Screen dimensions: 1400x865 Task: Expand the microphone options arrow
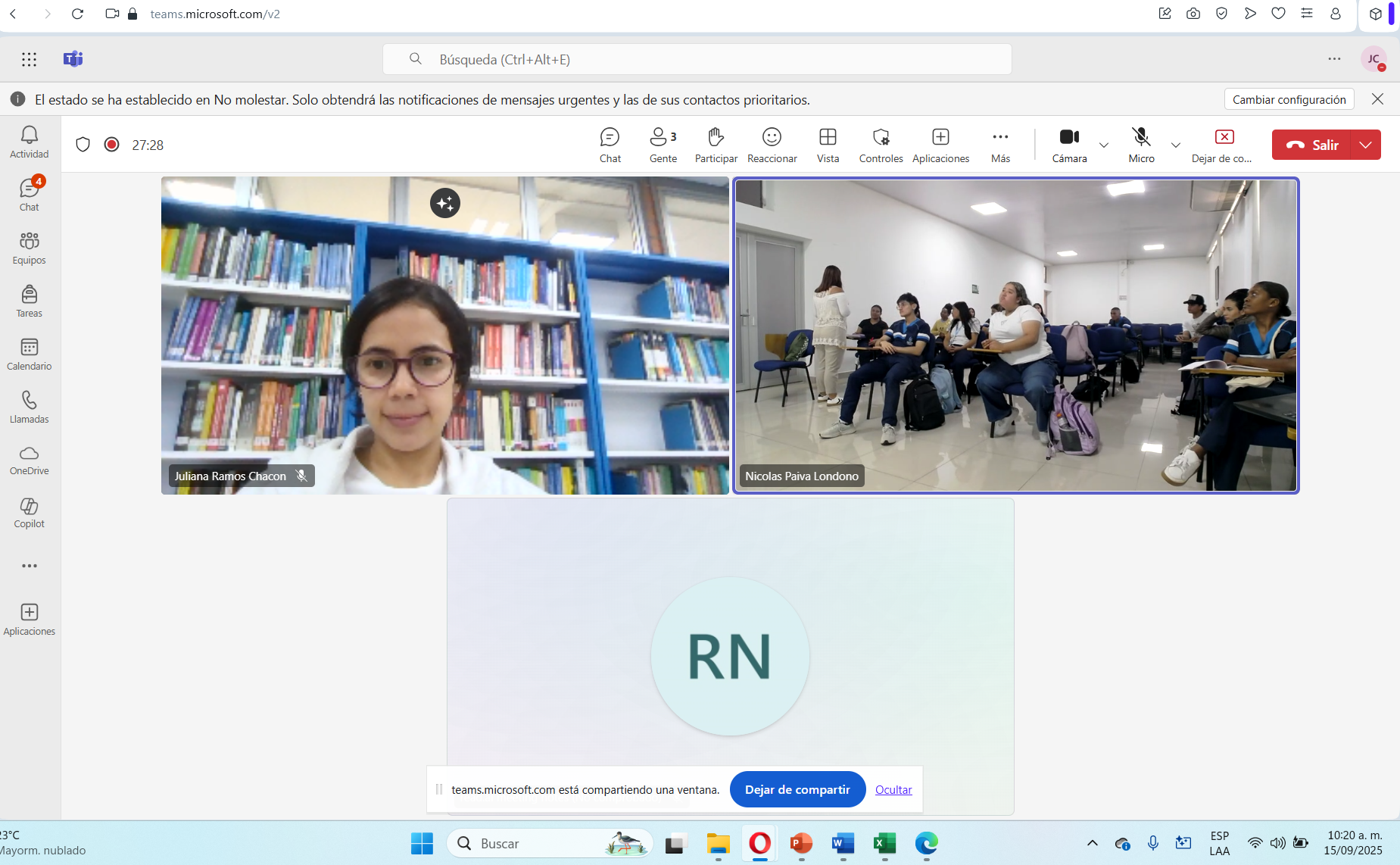coord(1176,145)
